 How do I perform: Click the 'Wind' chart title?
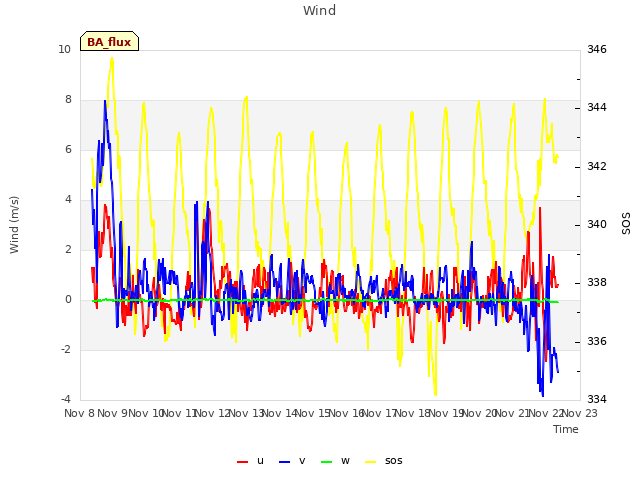pos(320,10)
